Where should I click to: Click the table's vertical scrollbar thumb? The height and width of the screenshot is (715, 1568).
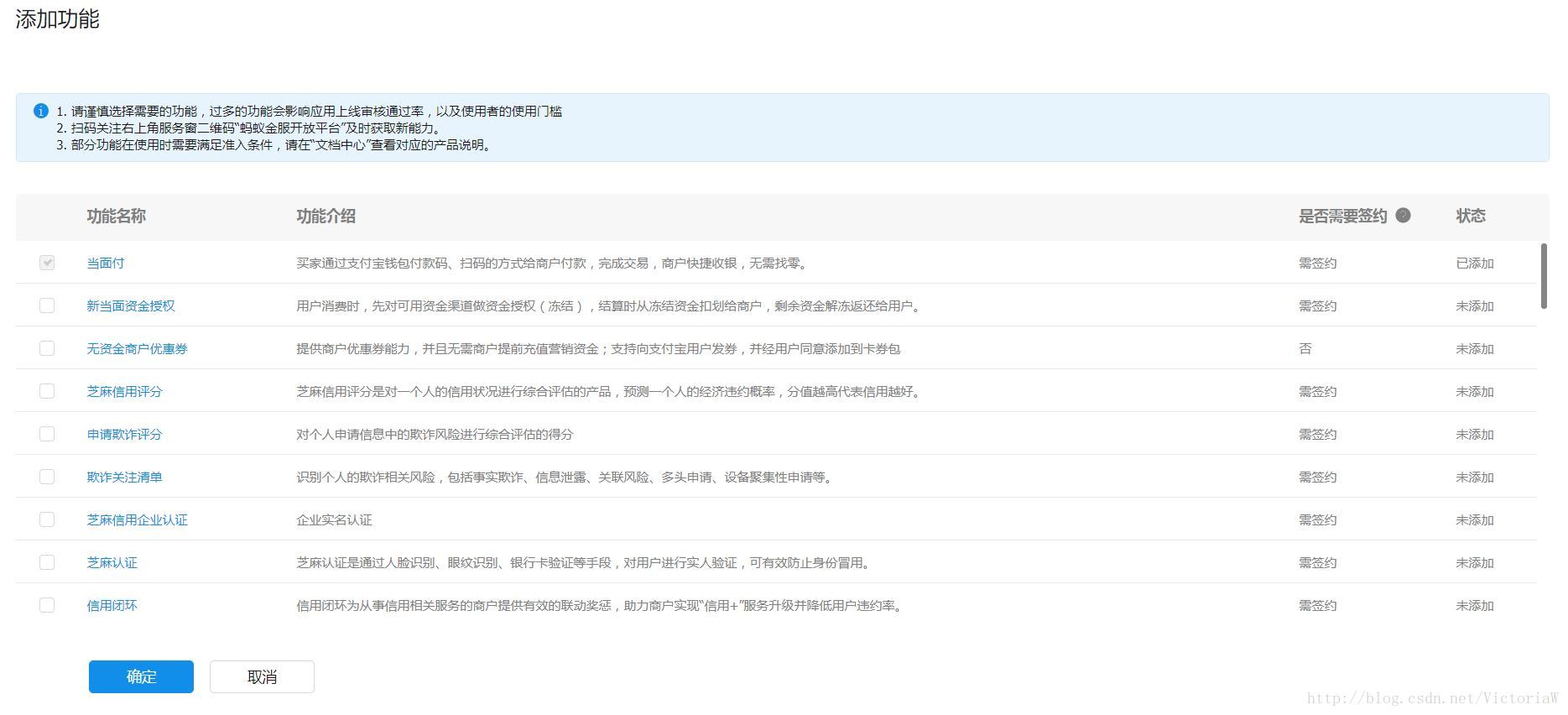(x=1544, y=276)
